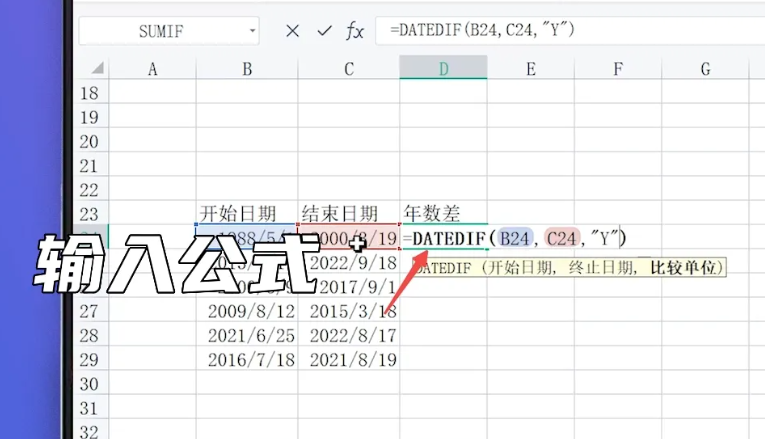Viewport: 765px width, 439px height.
Task: Select cell with date 2021/6/25
Action: click(247, 335)
